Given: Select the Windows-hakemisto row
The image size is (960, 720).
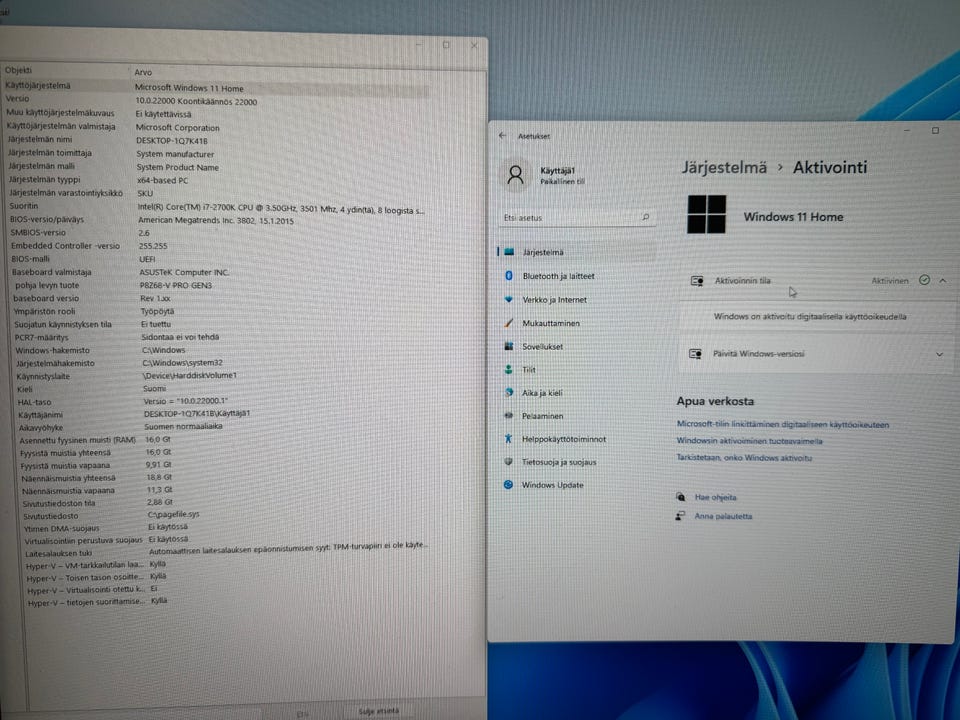Looking at the screenshot, I should [x=224, y=350].
